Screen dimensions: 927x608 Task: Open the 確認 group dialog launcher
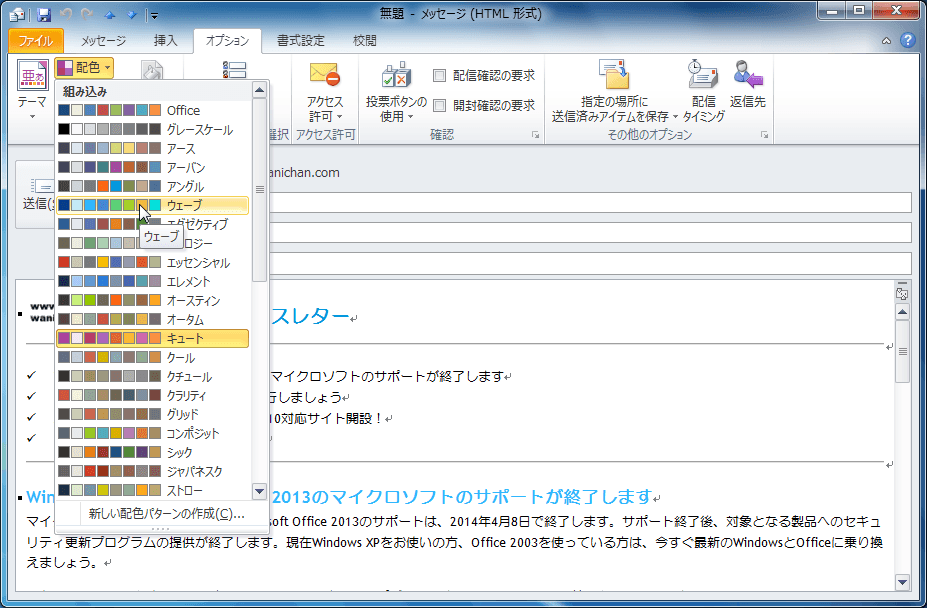pyautogui.click(x=536, y=135)
